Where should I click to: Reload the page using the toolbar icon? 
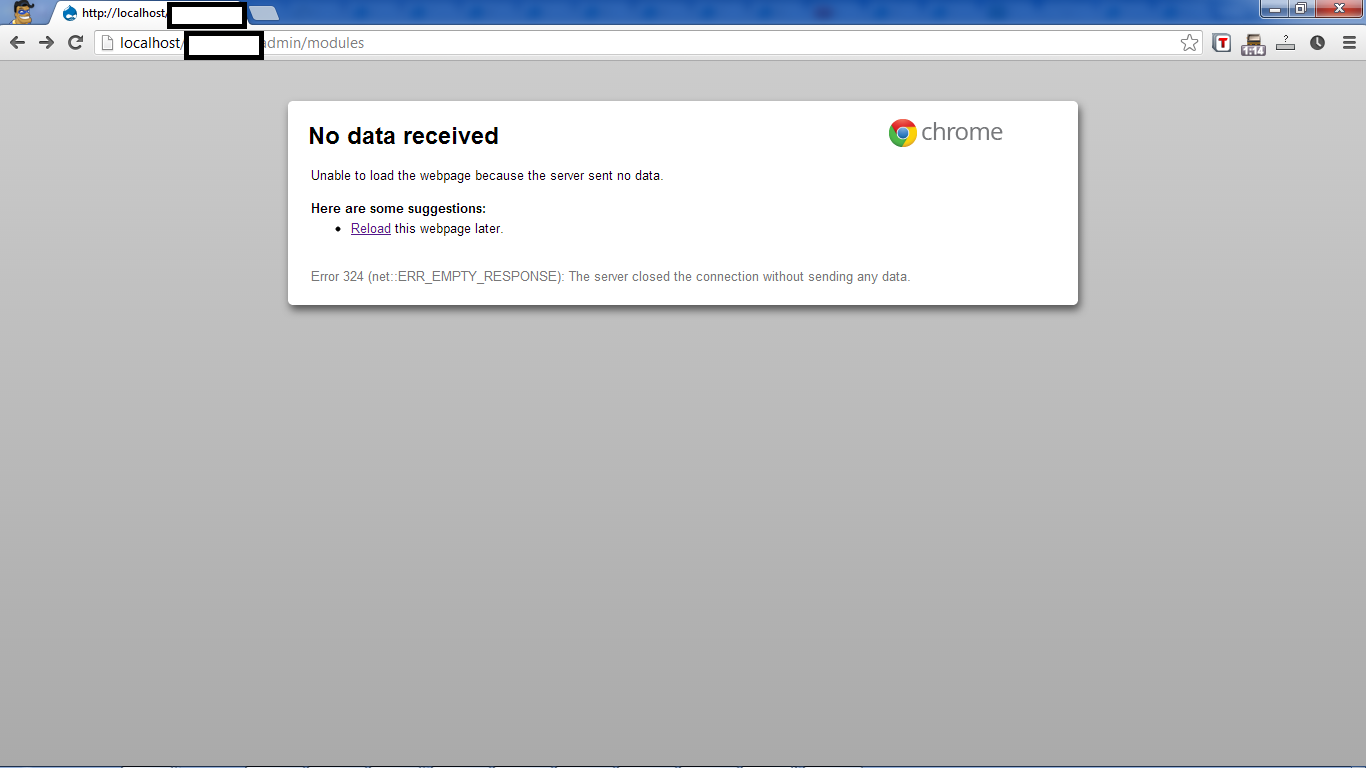point(75,42)
